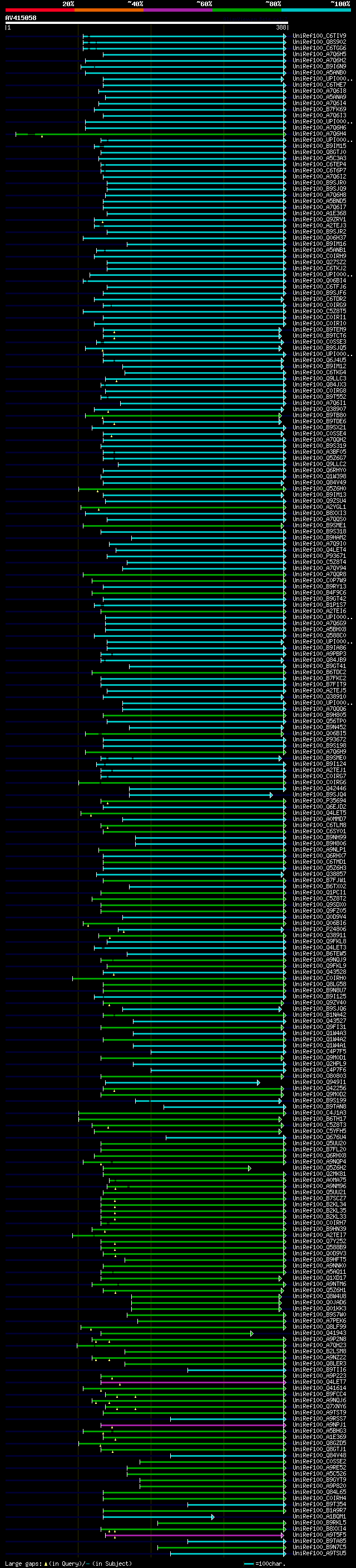The image size is (356, 1568).
Task: Click label UniRef100_A5C3A3
Action: point(319,159)
